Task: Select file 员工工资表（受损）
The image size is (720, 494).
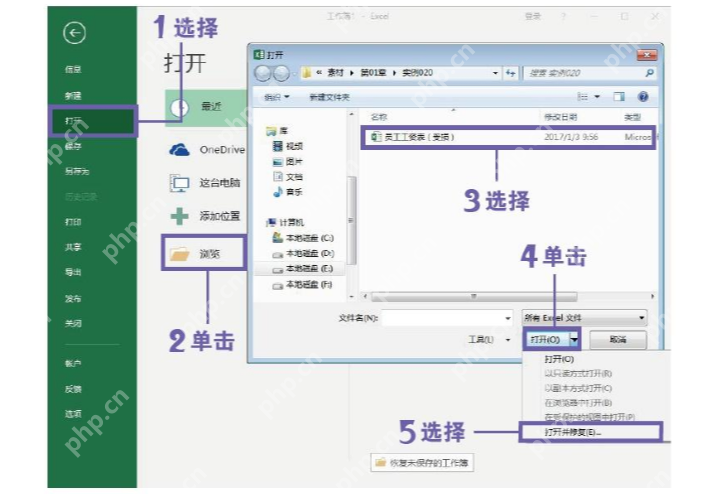Action: click(x=508, y=137)
